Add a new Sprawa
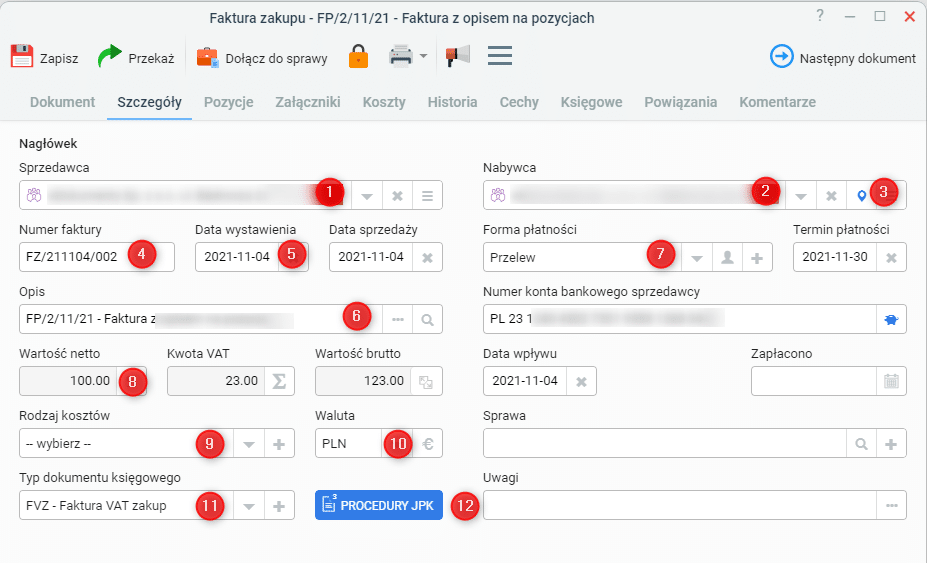This screenshot has height=563, width=927. (x=892, y=444)
